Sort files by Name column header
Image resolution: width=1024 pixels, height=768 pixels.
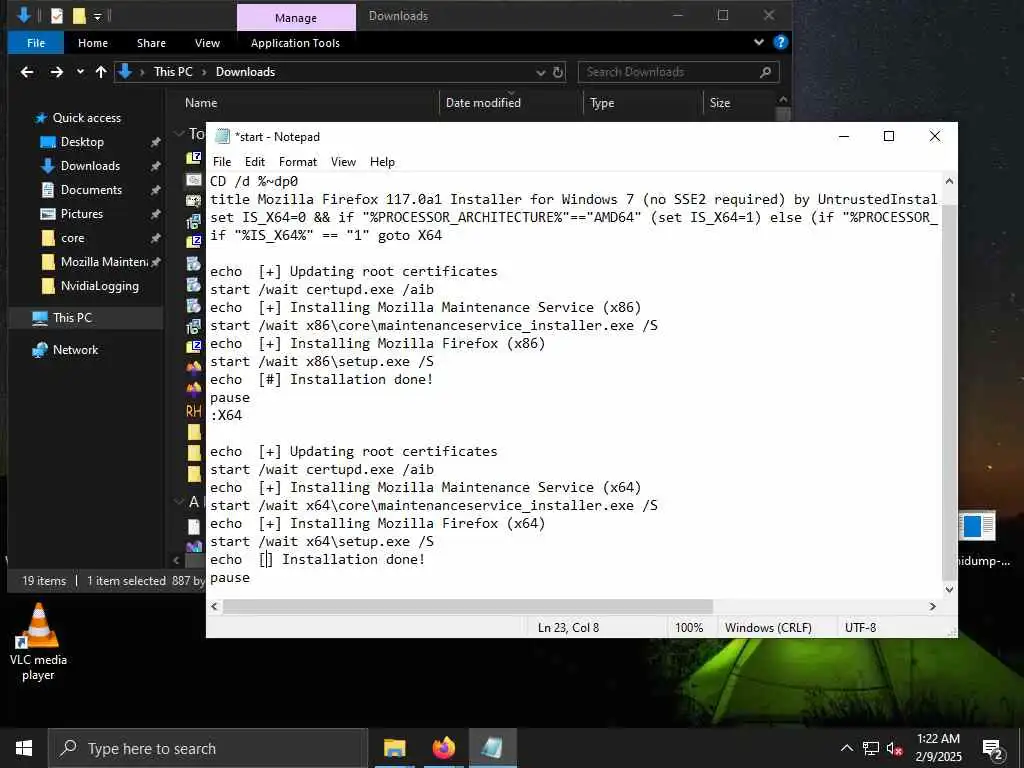coord(200,103)
